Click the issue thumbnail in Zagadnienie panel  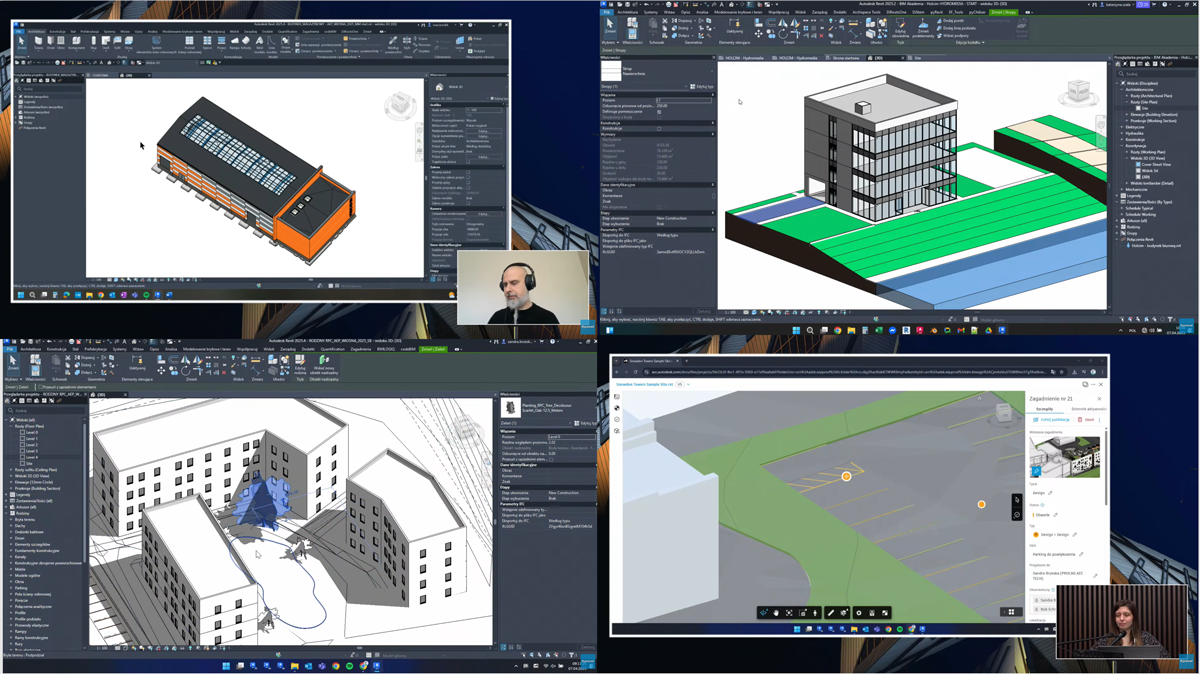1065,457
